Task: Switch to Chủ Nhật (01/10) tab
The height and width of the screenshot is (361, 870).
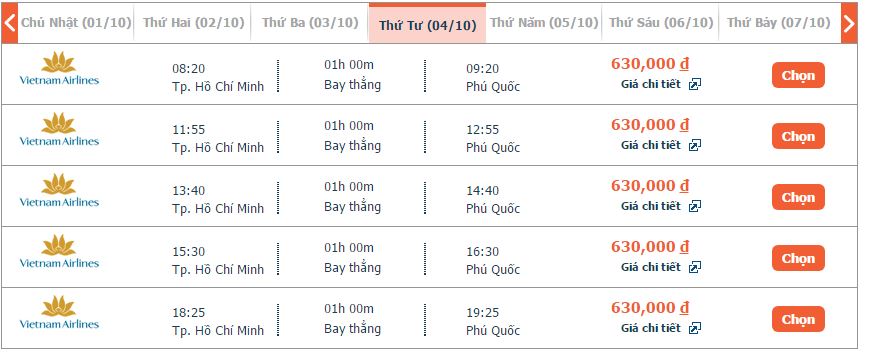Action: point(76,23)
